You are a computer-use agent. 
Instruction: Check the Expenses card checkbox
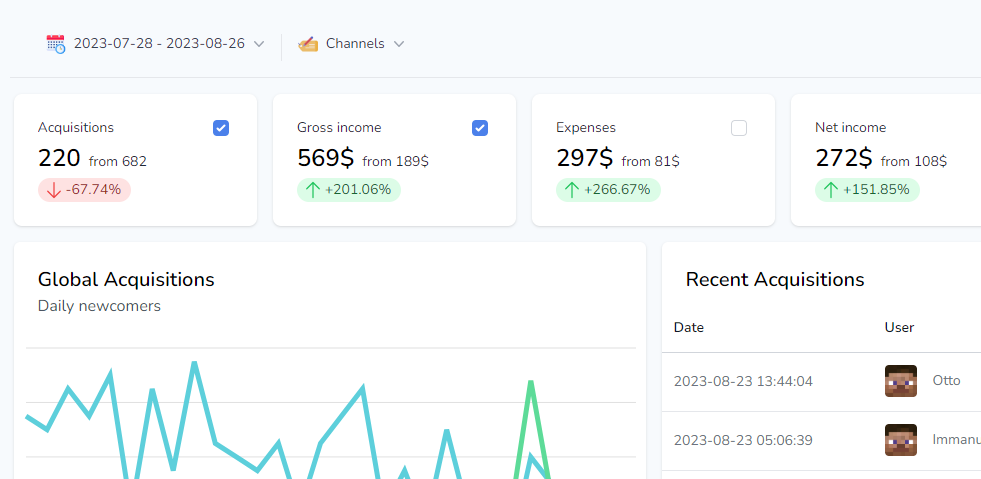pos(739,128)
